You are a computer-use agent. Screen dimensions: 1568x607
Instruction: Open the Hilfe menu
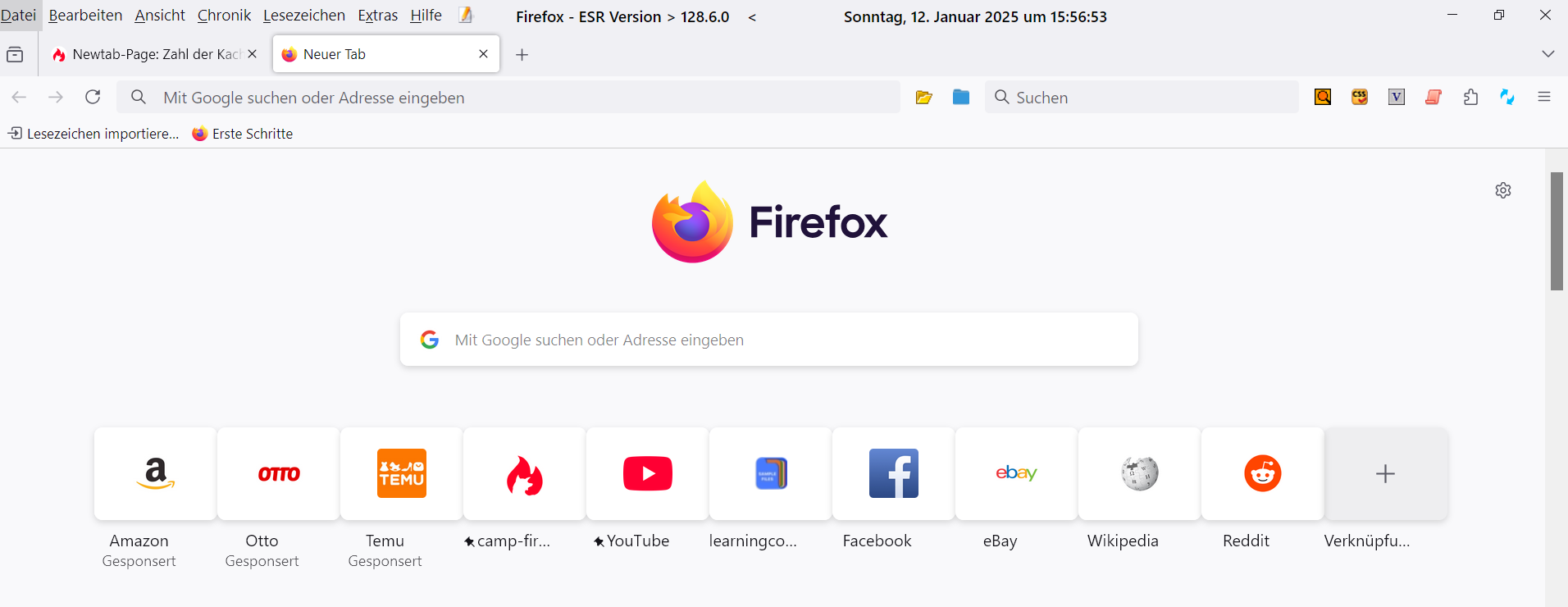(426, 16)
